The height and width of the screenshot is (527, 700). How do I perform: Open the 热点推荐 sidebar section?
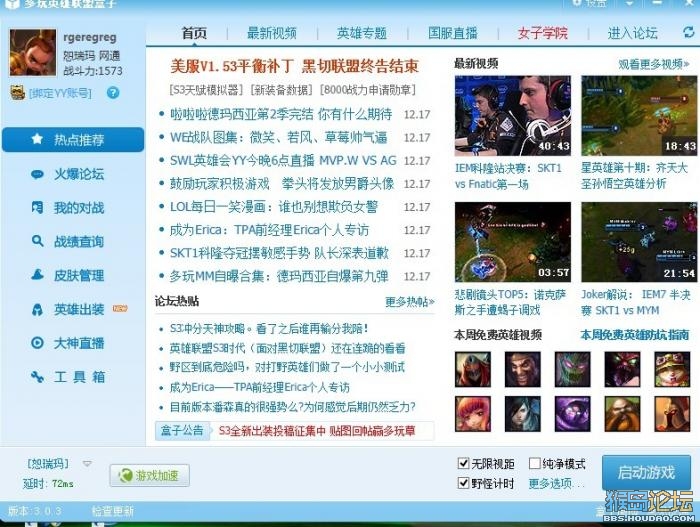(73, 140)
